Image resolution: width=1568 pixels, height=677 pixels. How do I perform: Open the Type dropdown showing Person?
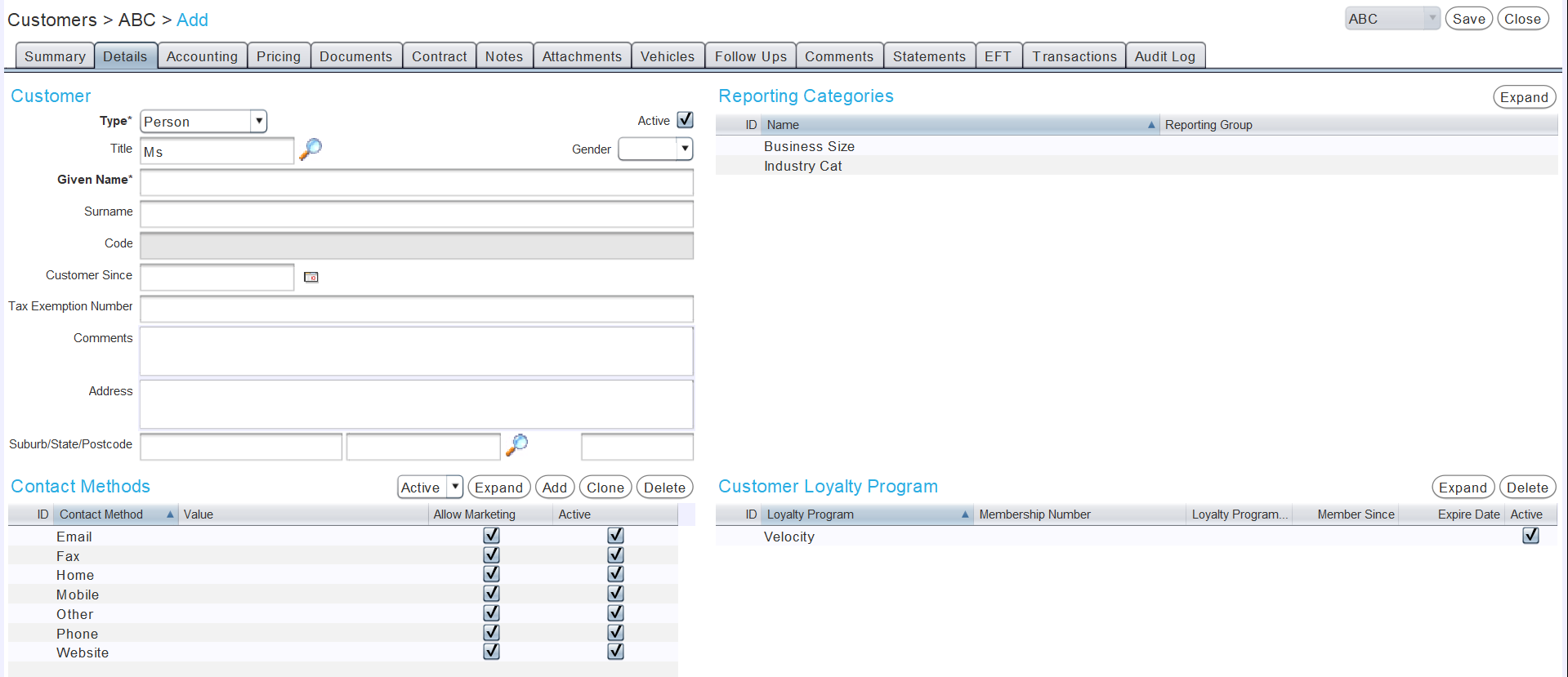[203, 122]
